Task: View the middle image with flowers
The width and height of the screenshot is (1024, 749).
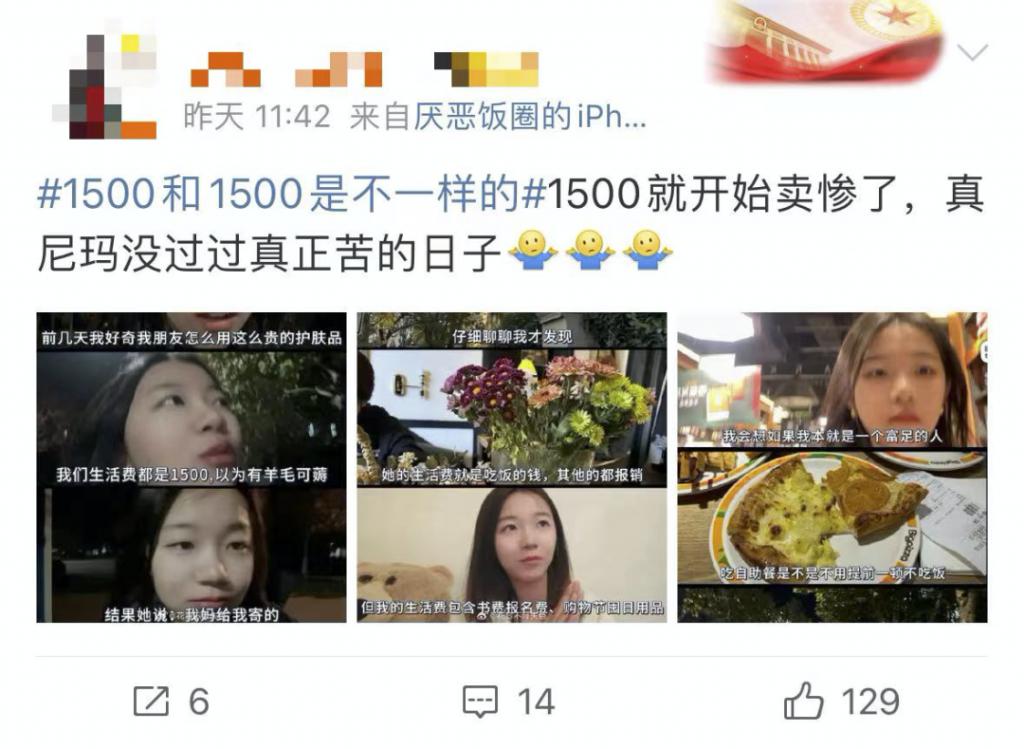Action: [x=512, y=468]
